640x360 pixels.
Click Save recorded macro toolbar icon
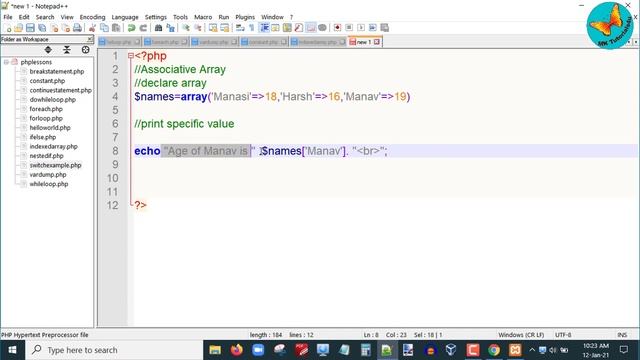[384, 28]
